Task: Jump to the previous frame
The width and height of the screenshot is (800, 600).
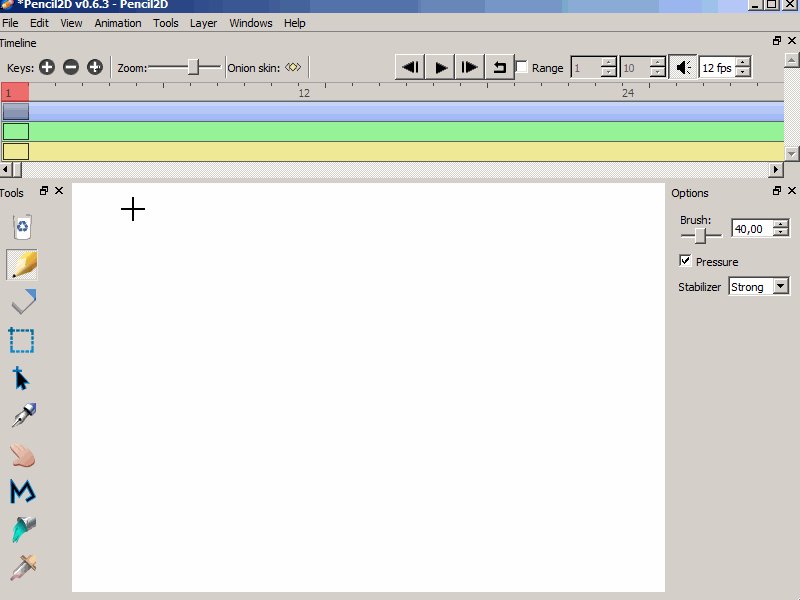Action: point(410,67)
